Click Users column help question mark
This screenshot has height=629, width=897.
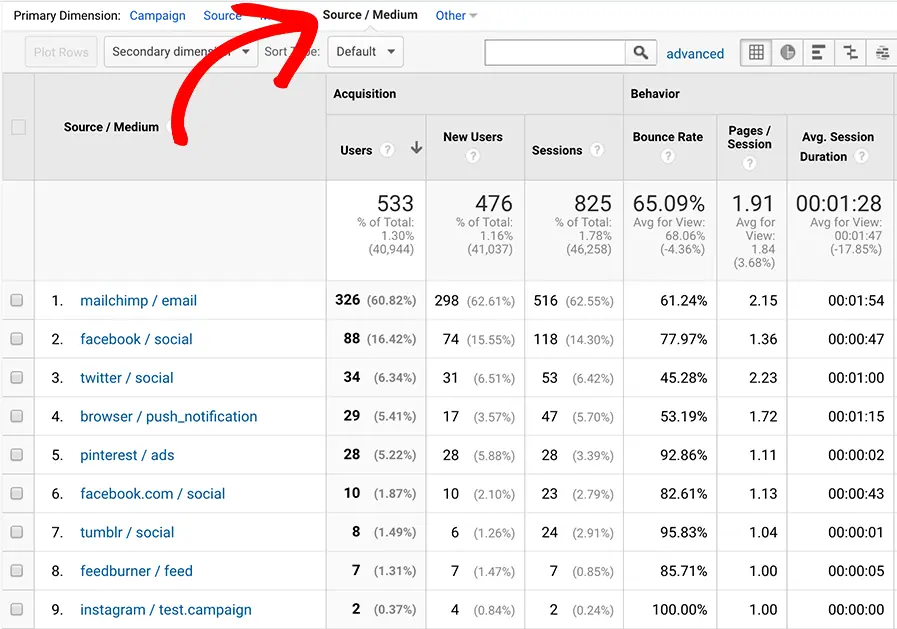click(x=387, y=150)
